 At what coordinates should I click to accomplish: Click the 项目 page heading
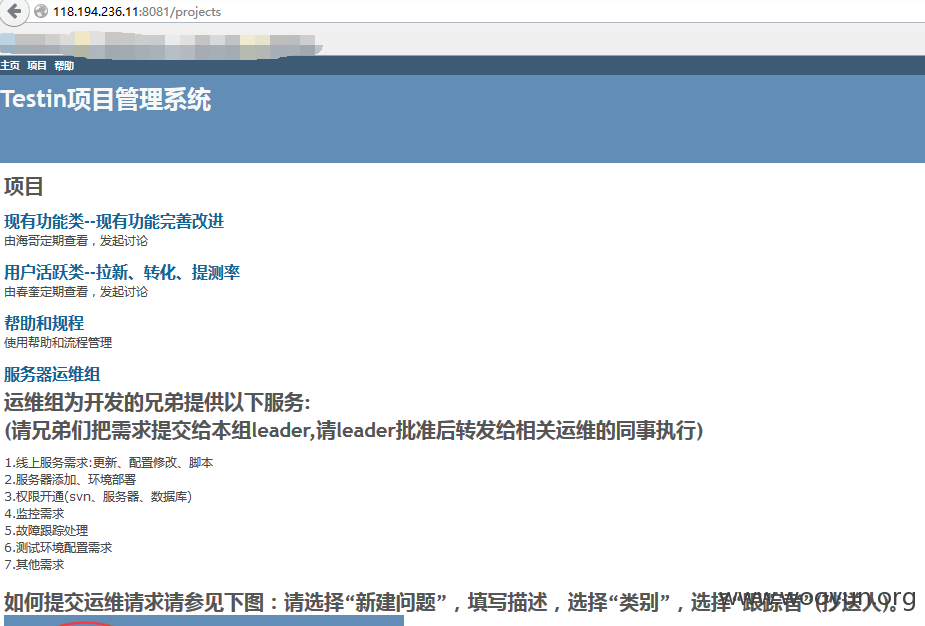24,186
